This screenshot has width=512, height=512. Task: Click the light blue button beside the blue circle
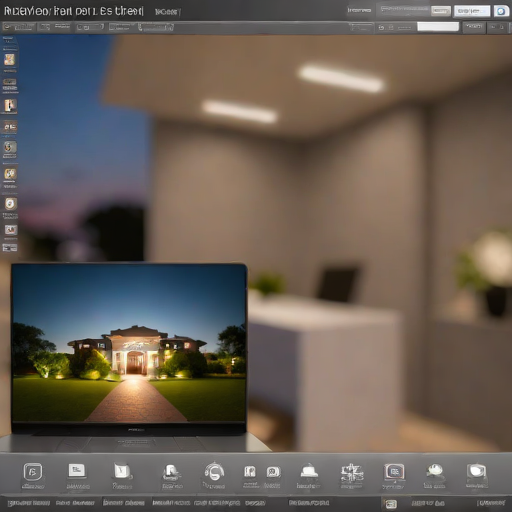click(x=472, y=11)
